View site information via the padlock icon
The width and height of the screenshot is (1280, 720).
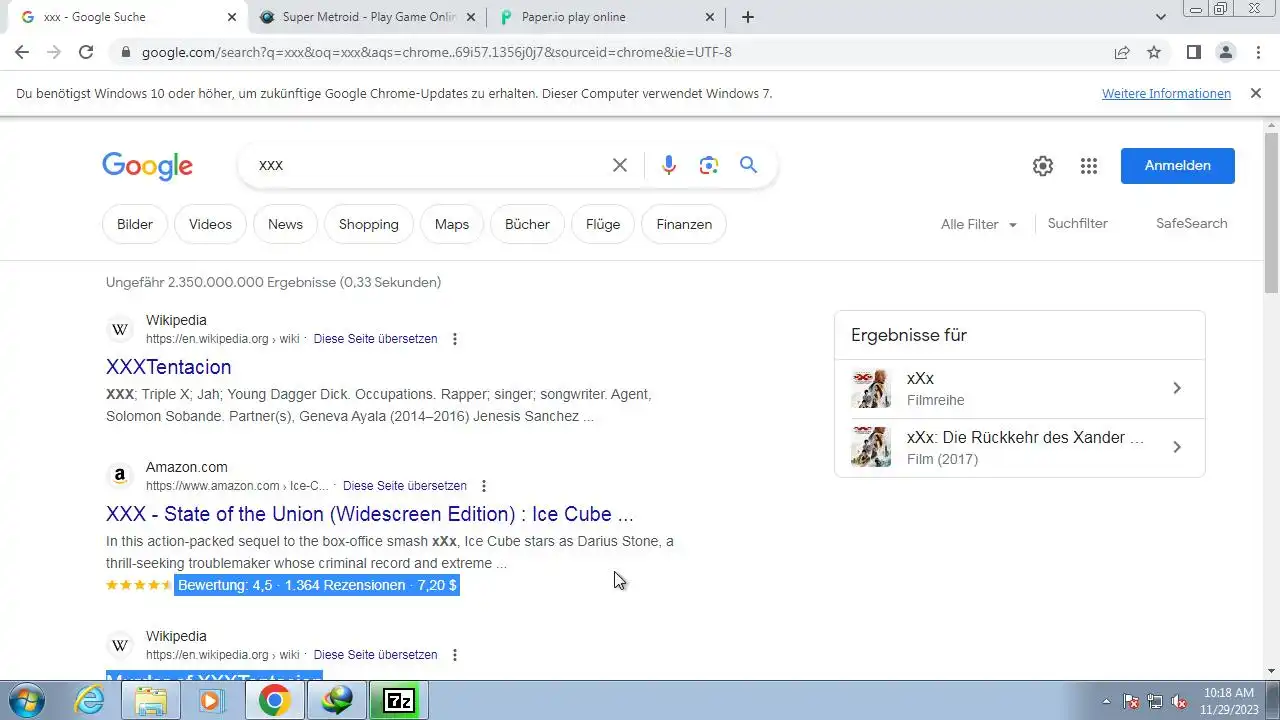point(125,52)
